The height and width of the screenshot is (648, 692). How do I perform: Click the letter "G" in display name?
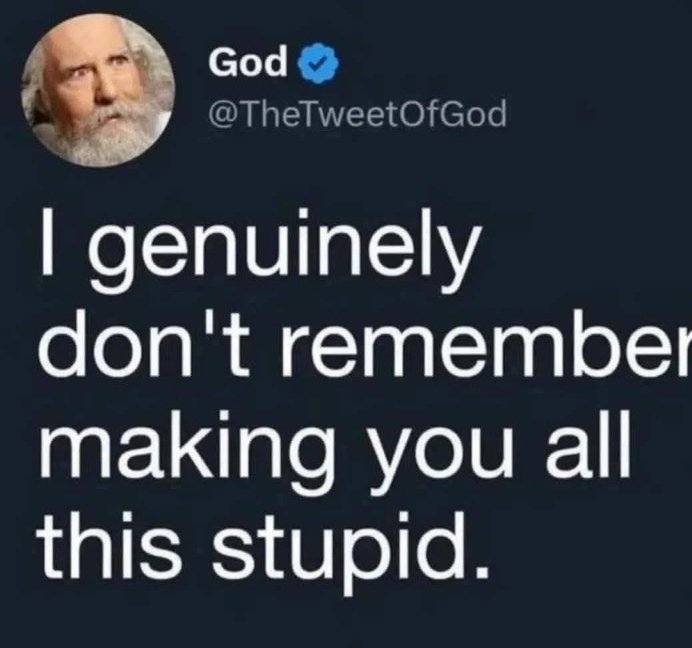tap(222, 62)
